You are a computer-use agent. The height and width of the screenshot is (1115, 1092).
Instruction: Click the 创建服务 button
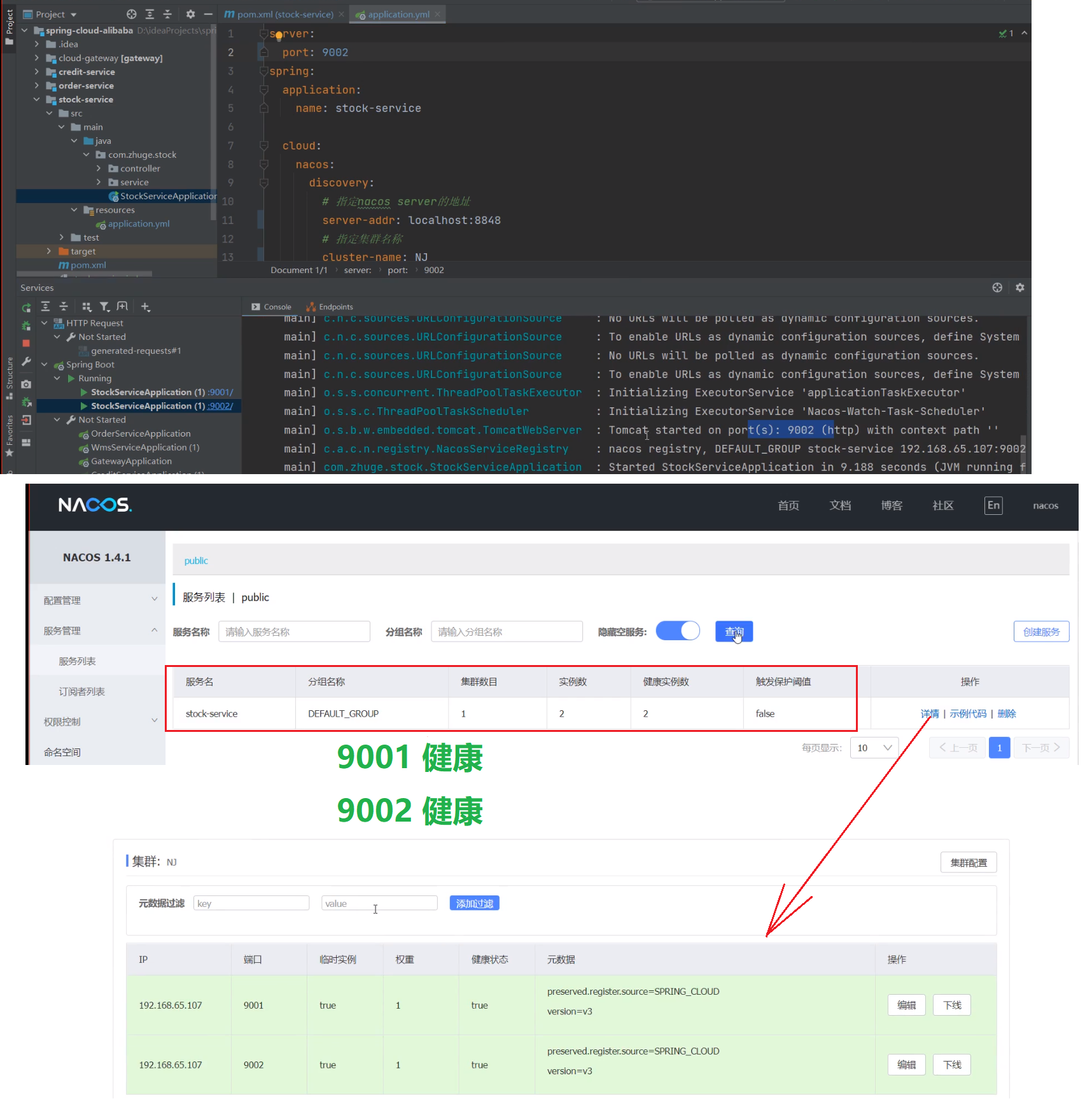(1041, 631)
